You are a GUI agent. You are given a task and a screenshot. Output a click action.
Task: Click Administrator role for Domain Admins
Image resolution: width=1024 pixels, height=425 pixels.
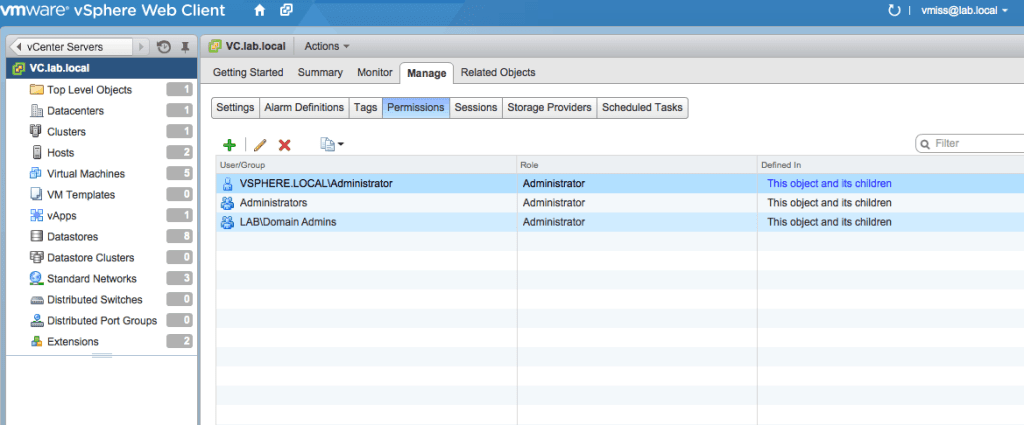tap(554, 222)
